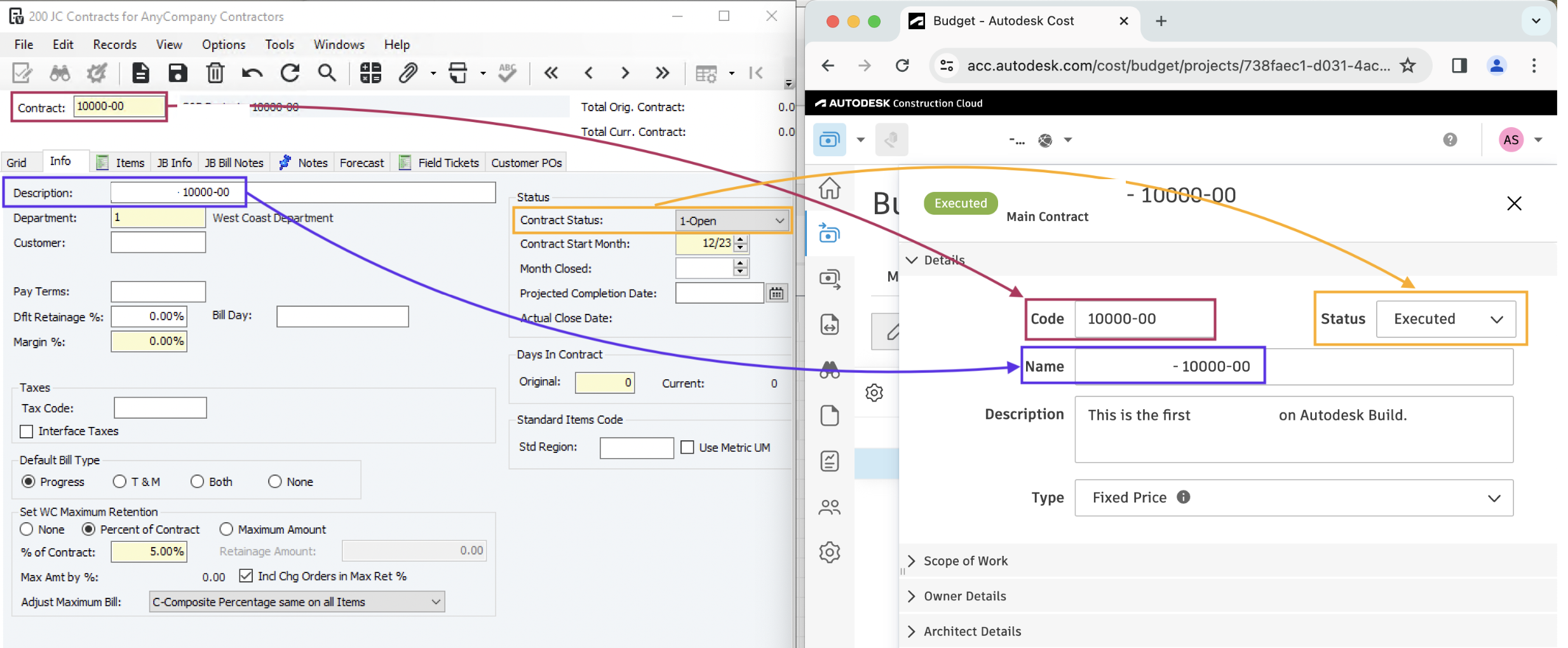
Task: Click the binoculars search icon in toolbar
Action: [x=60, y=73]
